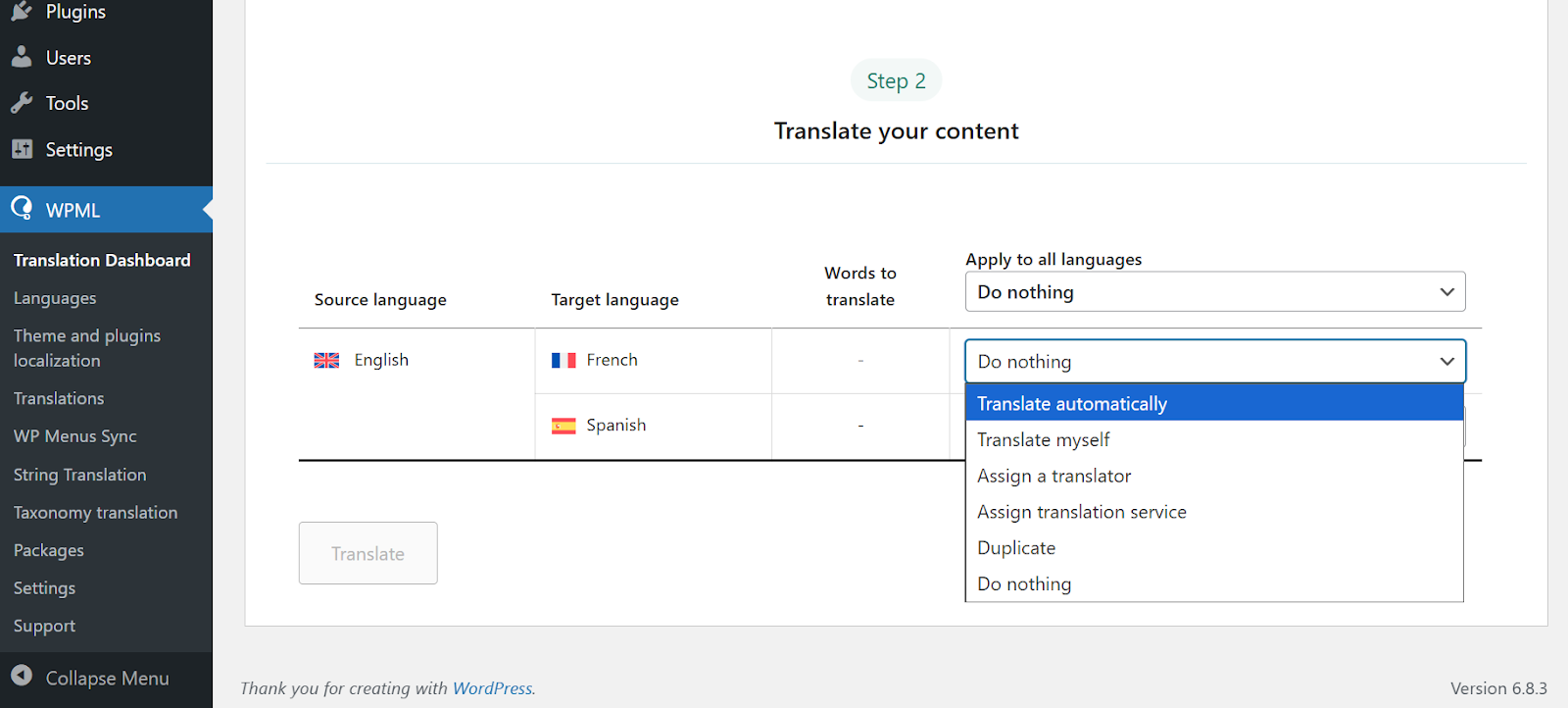Click the Words to translate header
This screenshot has width=1568, height=708.
(x=860, y=286)
